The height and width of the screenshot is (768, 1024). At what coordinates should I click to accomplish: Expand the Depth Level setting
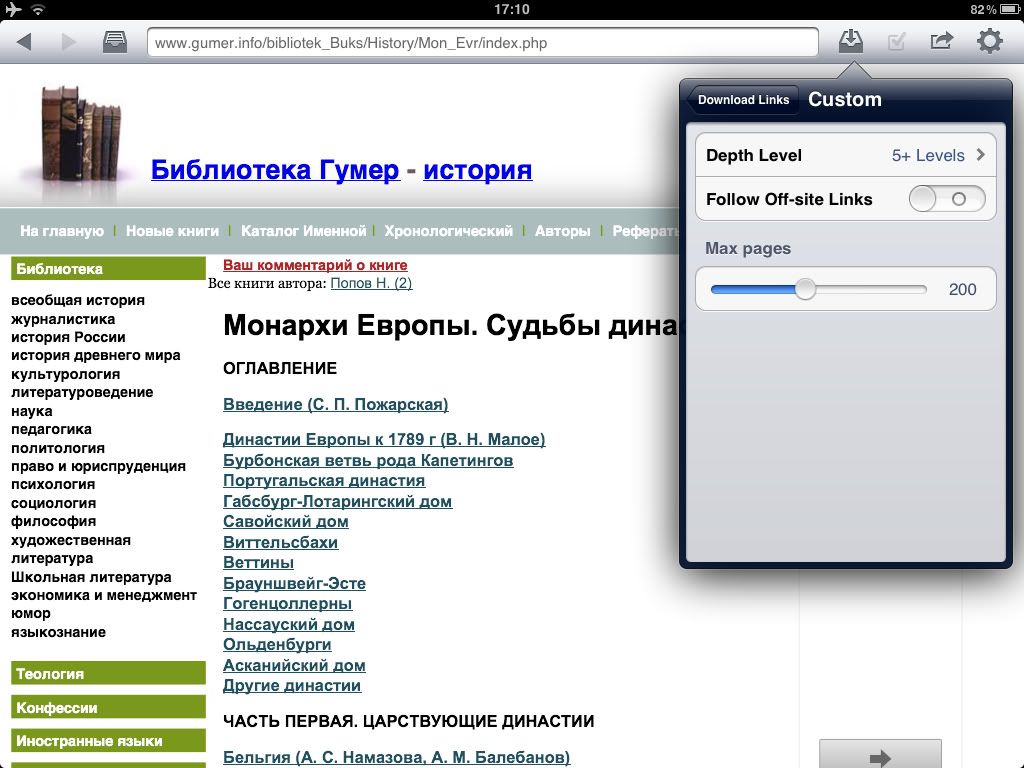845,155
